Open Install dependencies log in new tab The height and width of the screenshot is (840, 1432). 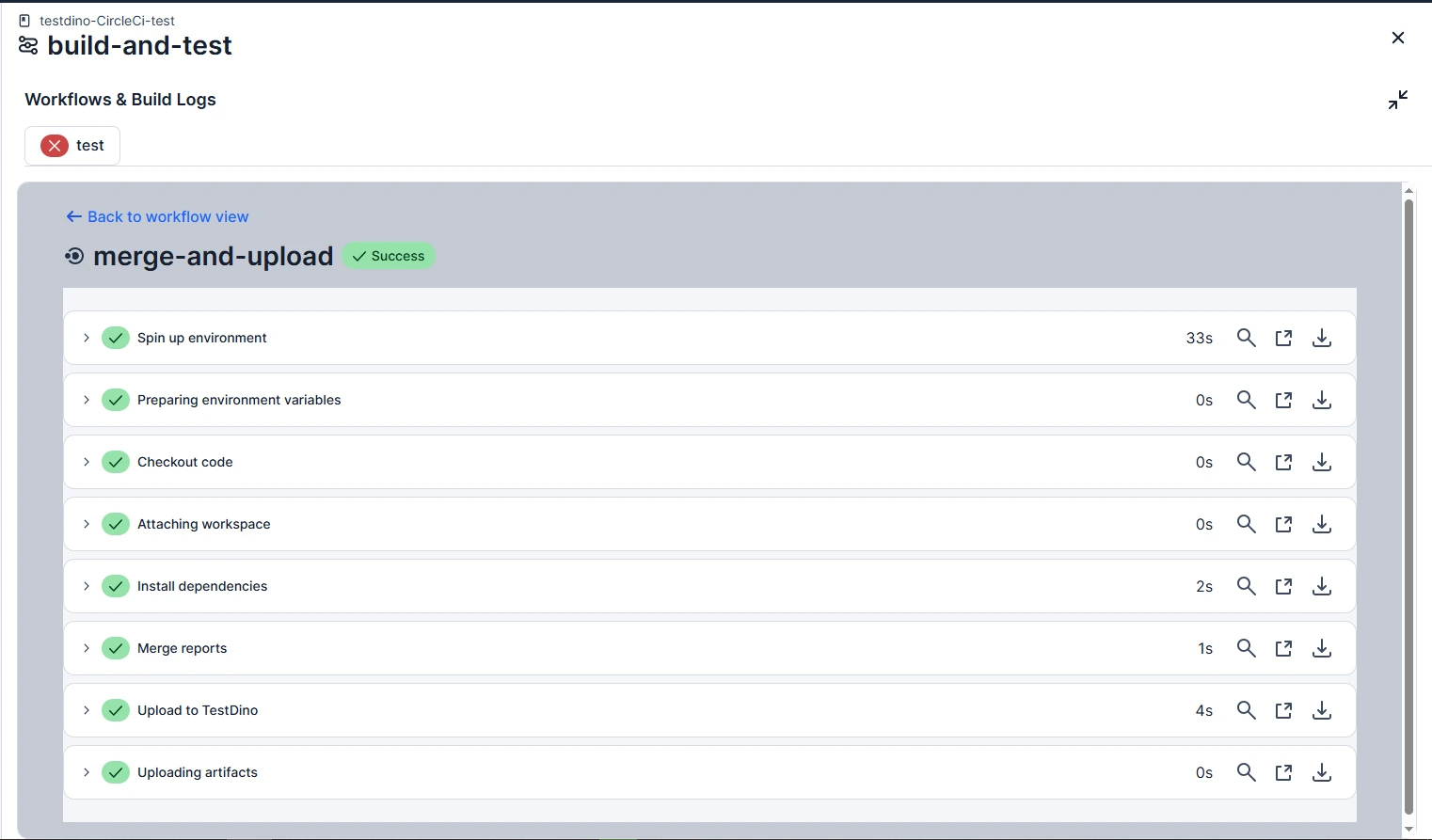[1283, 586]
